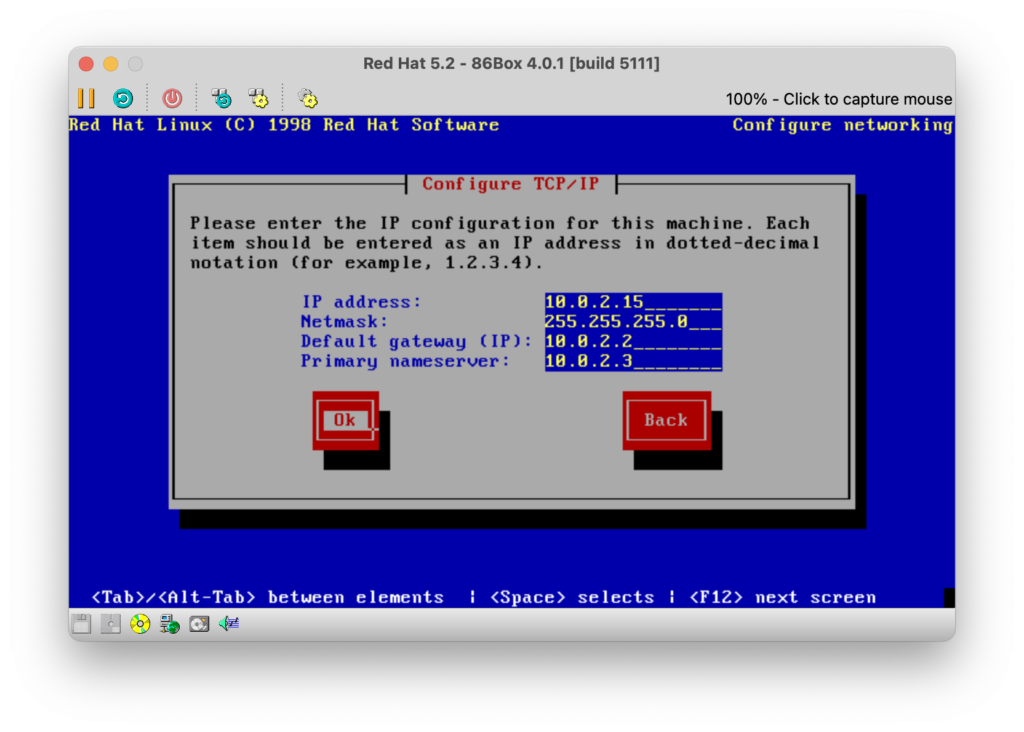This screenshot has height=732, width=1024.
Task: Click the '<Tab>/<Alt-Tab> between elements' hint
Action: [268, 597]
